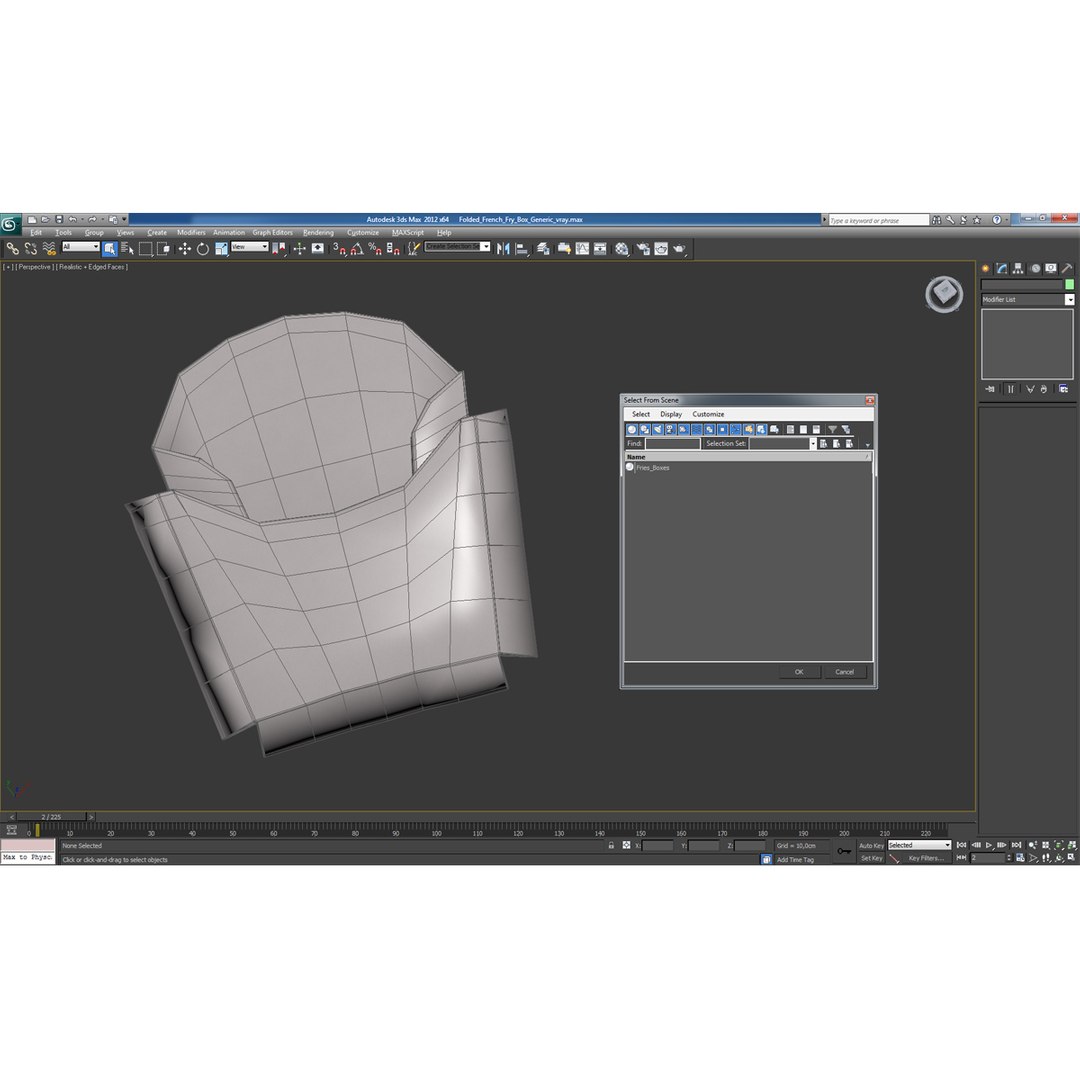Select the Move tool
1080x1080 pixels.
pos(185,249)
